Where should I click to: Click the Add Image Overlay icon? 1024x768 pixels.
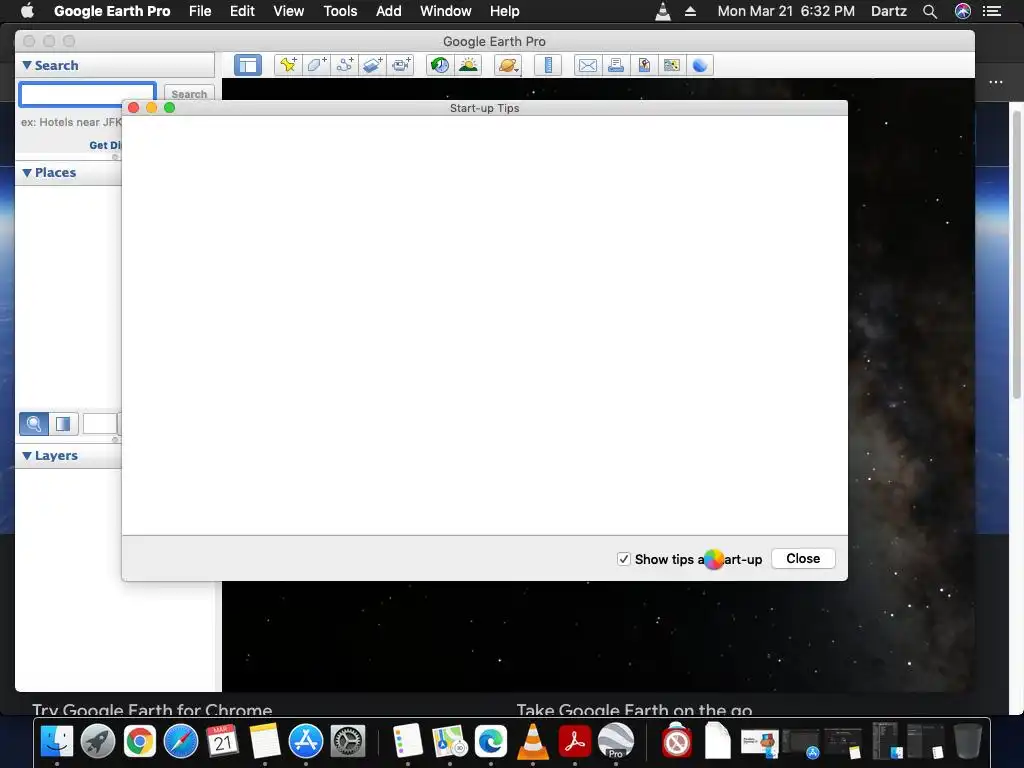coord(373,65)
